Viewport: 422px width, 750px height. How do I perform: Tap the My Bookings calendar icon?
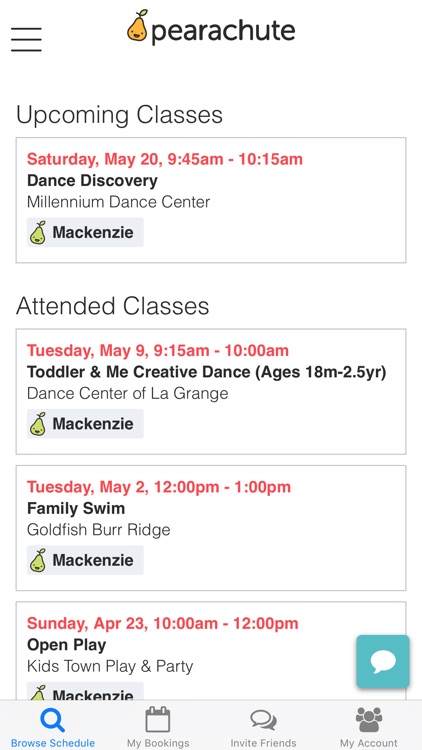click(158, 719)
